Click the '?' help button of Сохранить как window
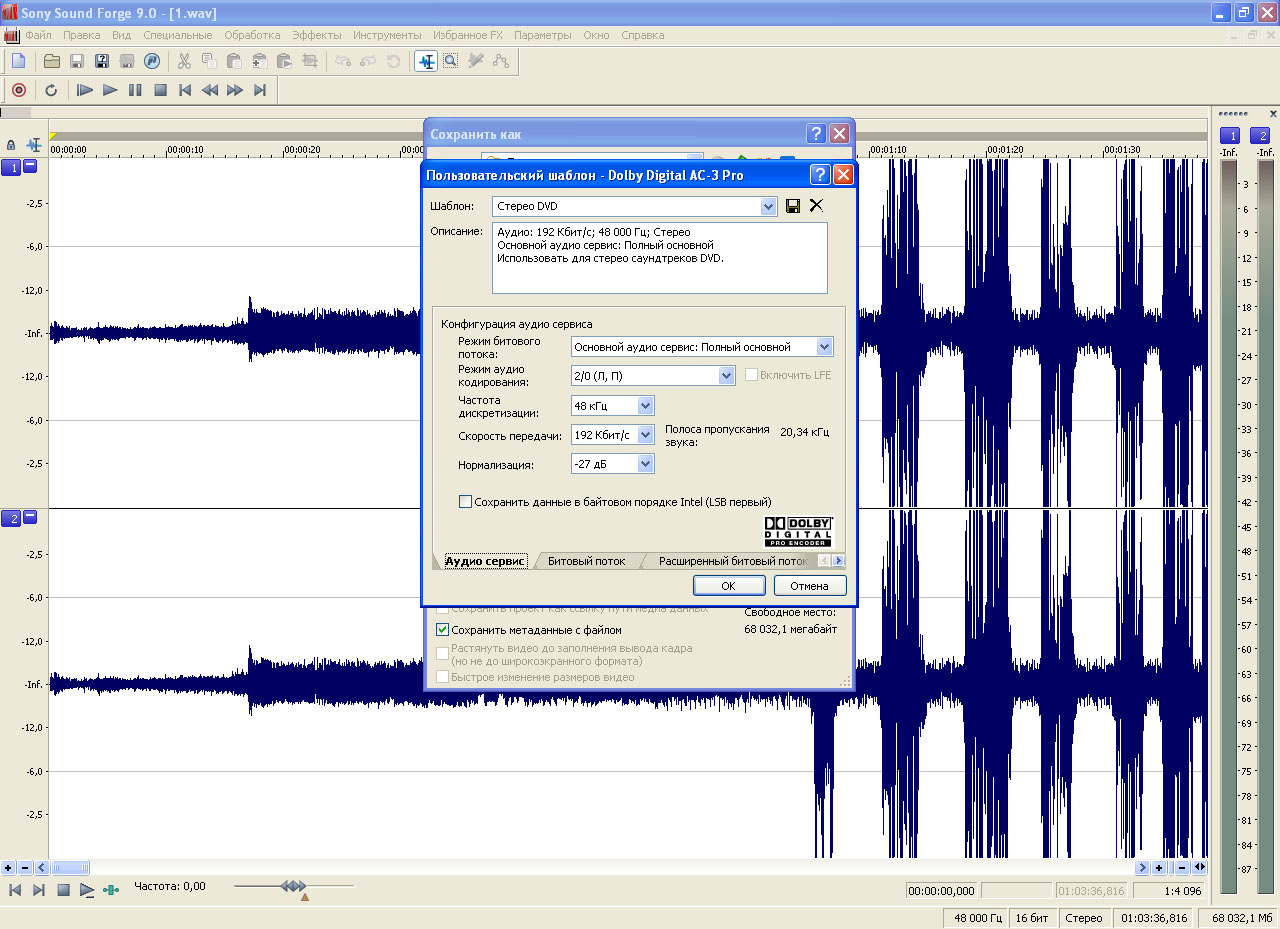 coord(816,134)
